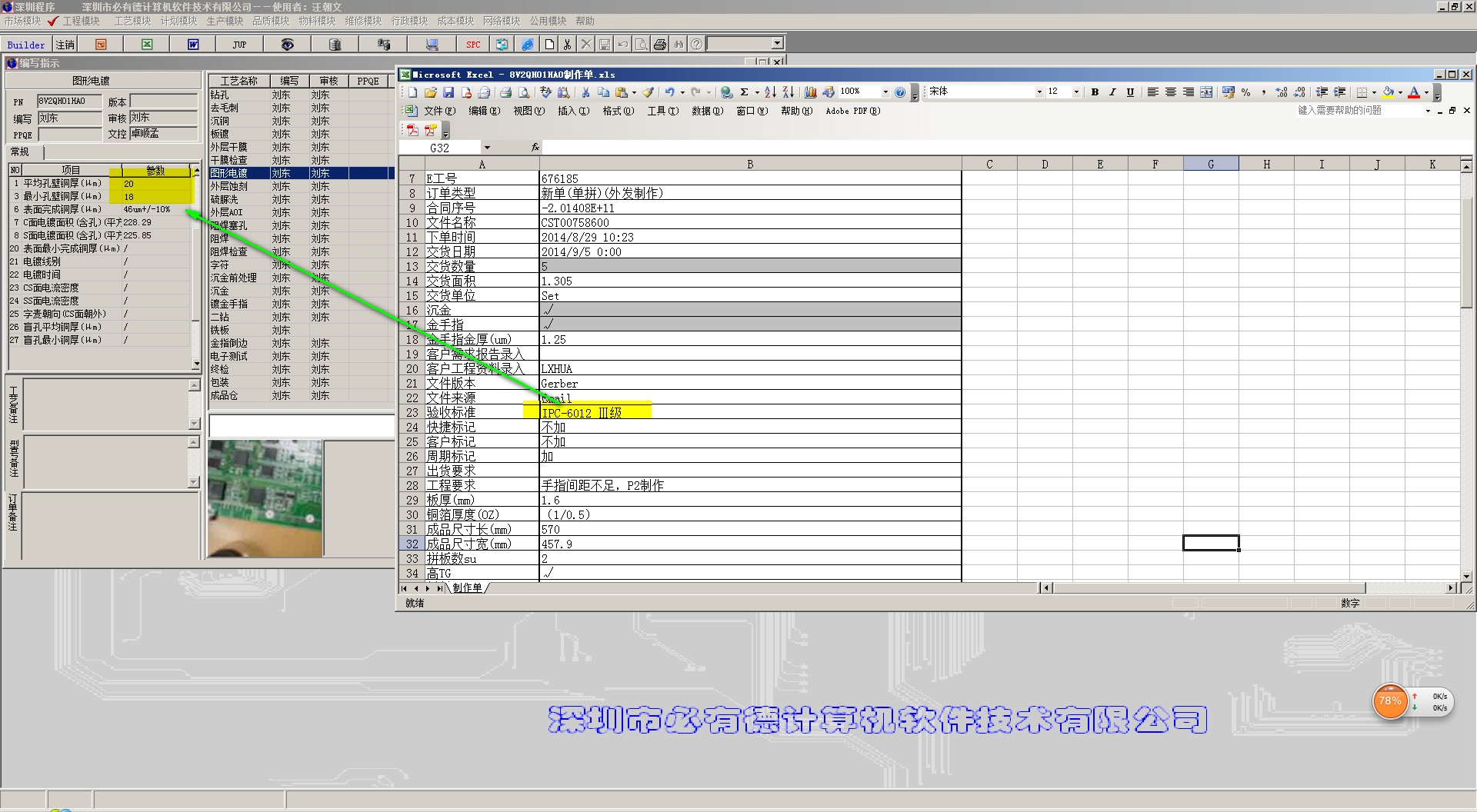Click the New workbook icon in Excel
The width and height of the screenshot is (1477, 812).
pyautogui.click(x=412, y=92)
